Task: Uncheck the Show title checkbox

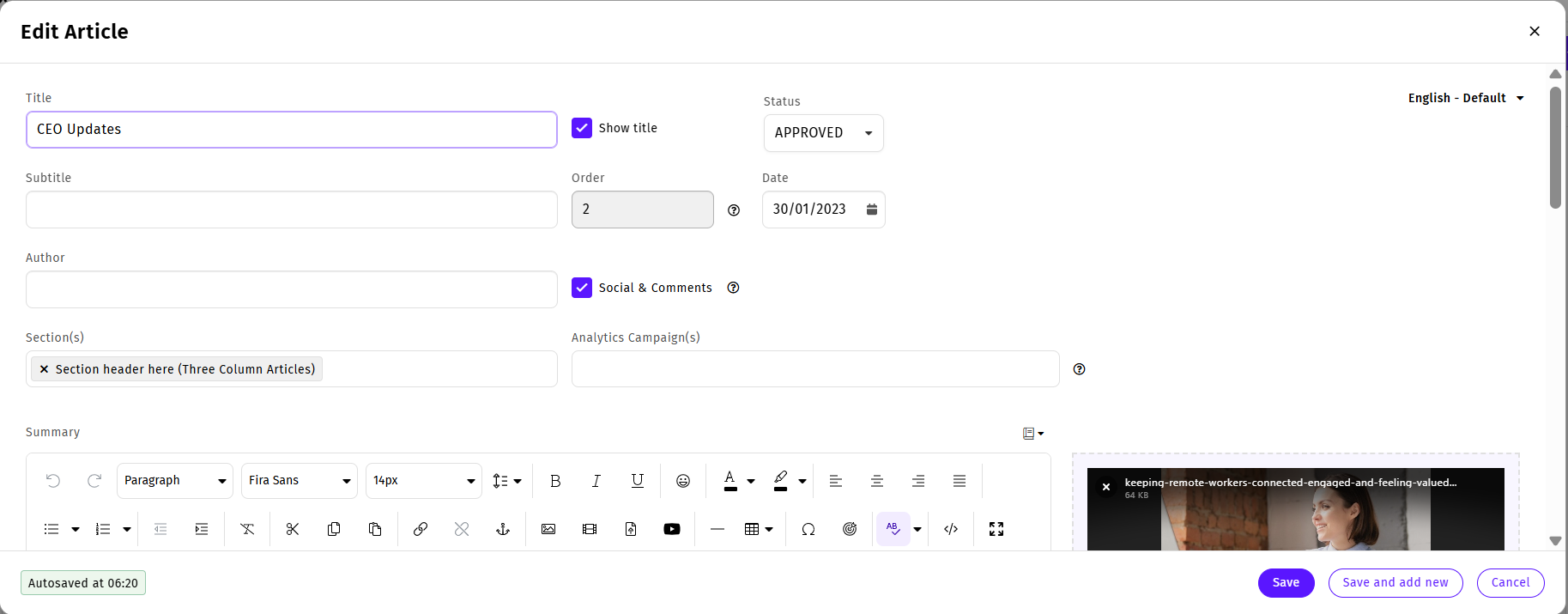Action: (x=582, y=128)
